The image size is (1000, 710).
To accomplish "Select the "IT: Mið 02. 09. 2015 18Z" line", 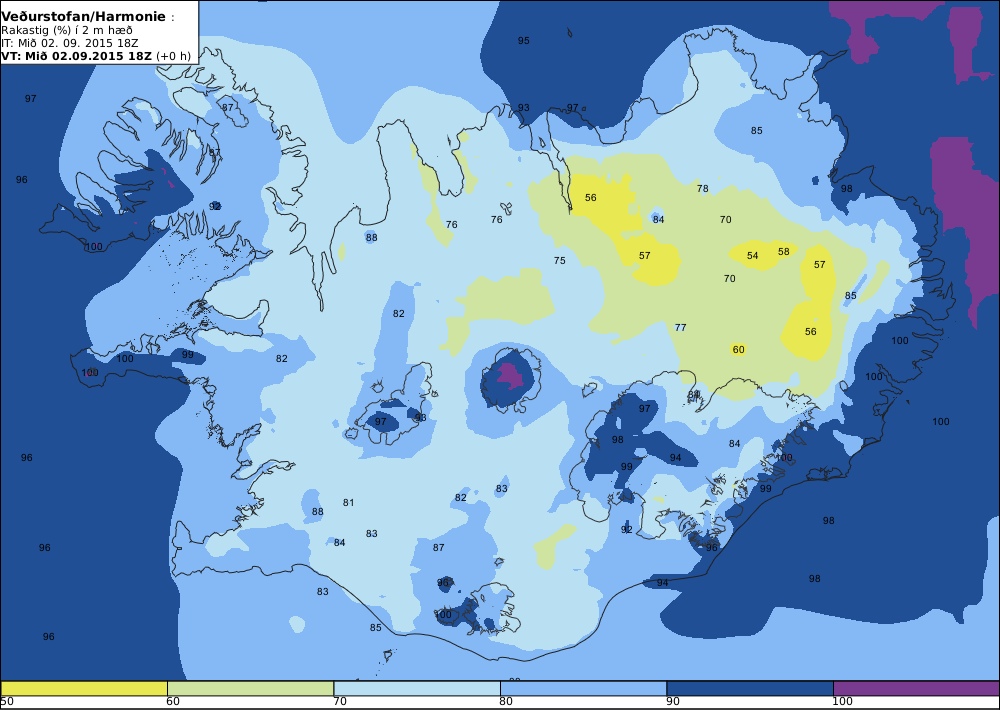I will tap(70, 43).
